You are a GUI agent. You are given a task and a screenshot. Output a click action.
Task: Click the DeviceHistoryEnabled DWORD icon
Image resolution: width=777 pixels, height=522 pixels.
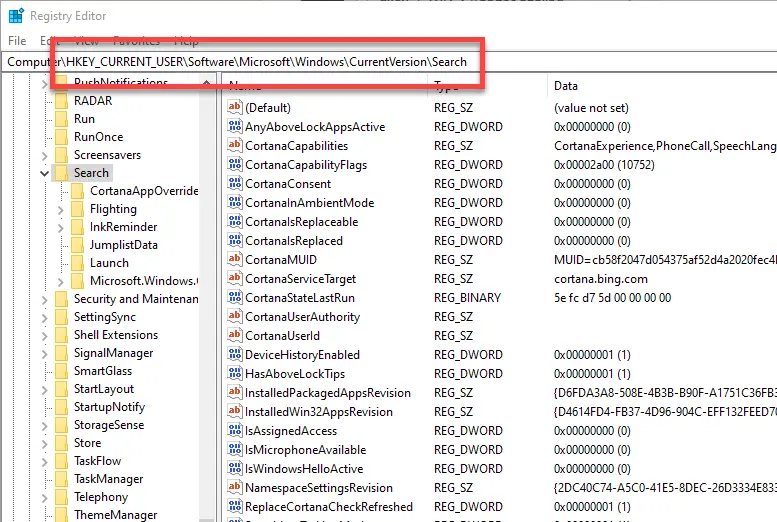[x=234, y=354]
